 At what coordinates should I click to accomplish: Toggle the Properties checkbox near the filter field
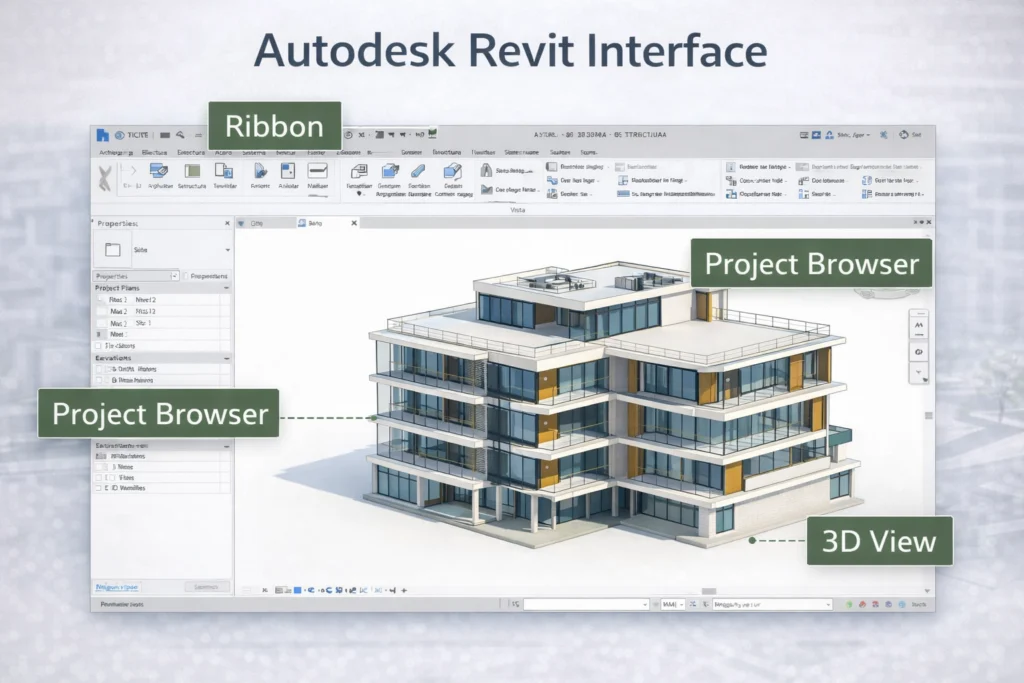coord(186,276)
